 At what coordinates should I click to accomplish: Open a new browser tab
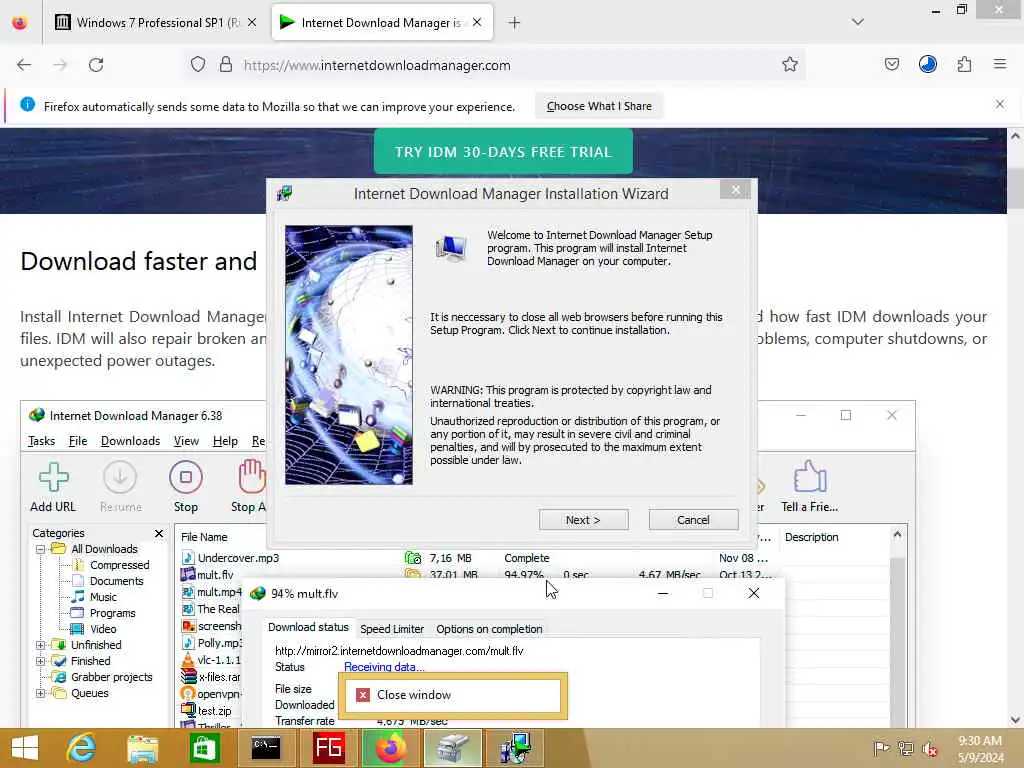click(x=514, y=23)
